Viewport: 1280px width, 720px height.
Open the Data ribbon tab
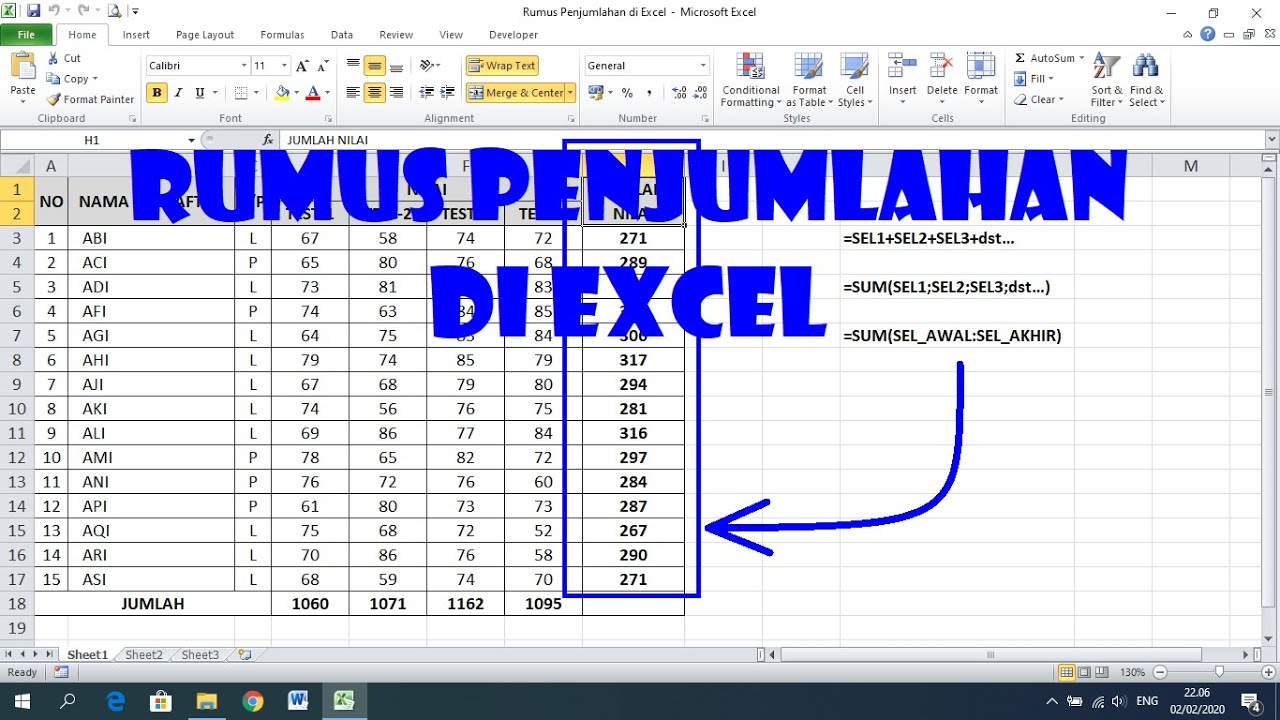pyautogui.click(x=342, y=34)
